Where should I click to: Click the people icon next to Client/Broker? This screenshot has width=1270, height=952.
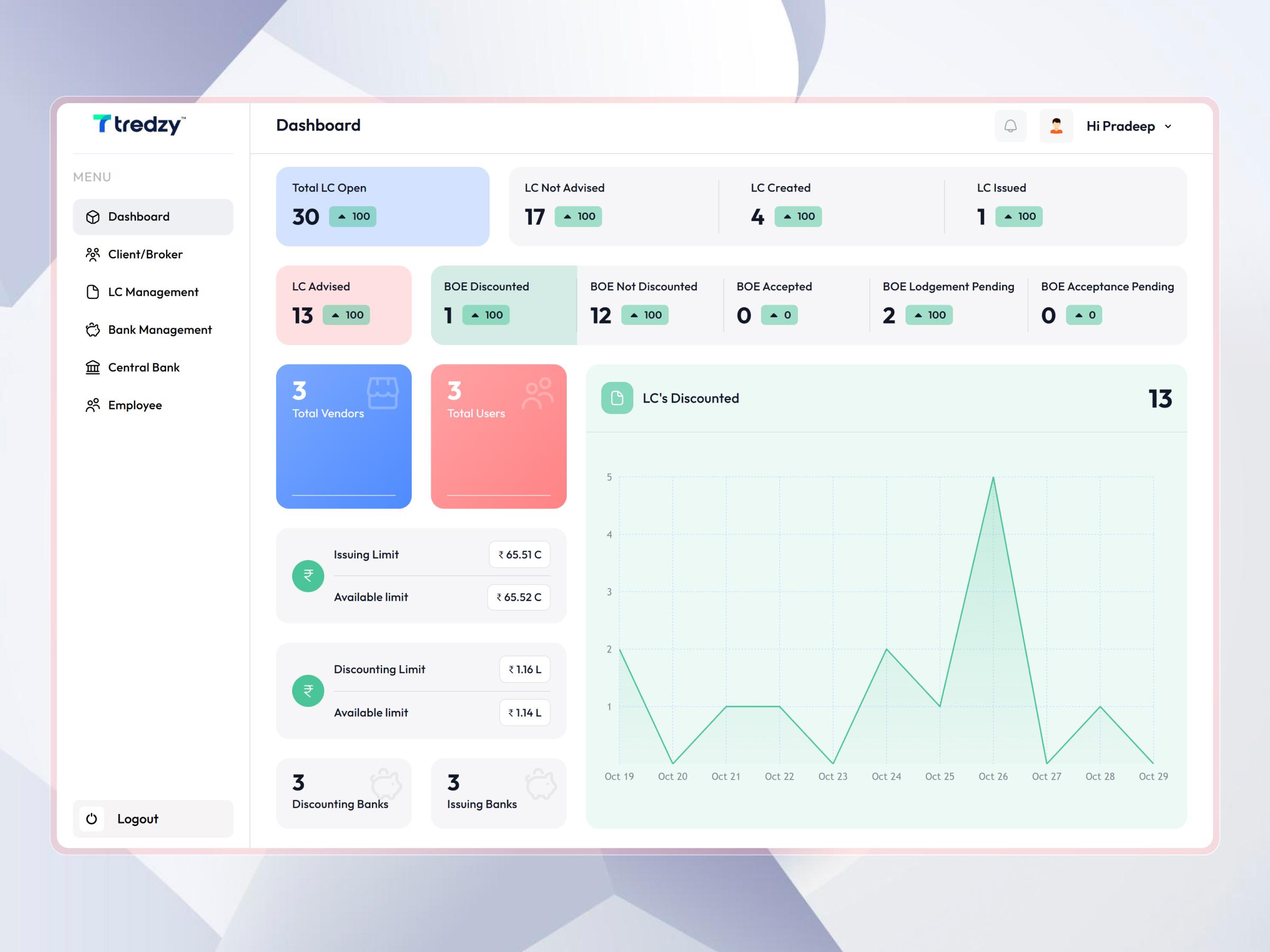pos(94,254)
